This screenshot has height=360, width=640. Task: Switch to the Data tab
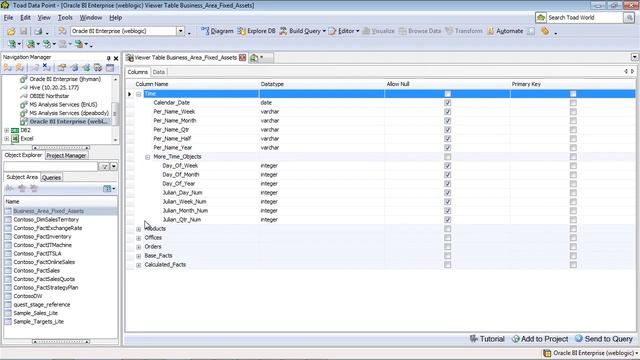point(159,72)
